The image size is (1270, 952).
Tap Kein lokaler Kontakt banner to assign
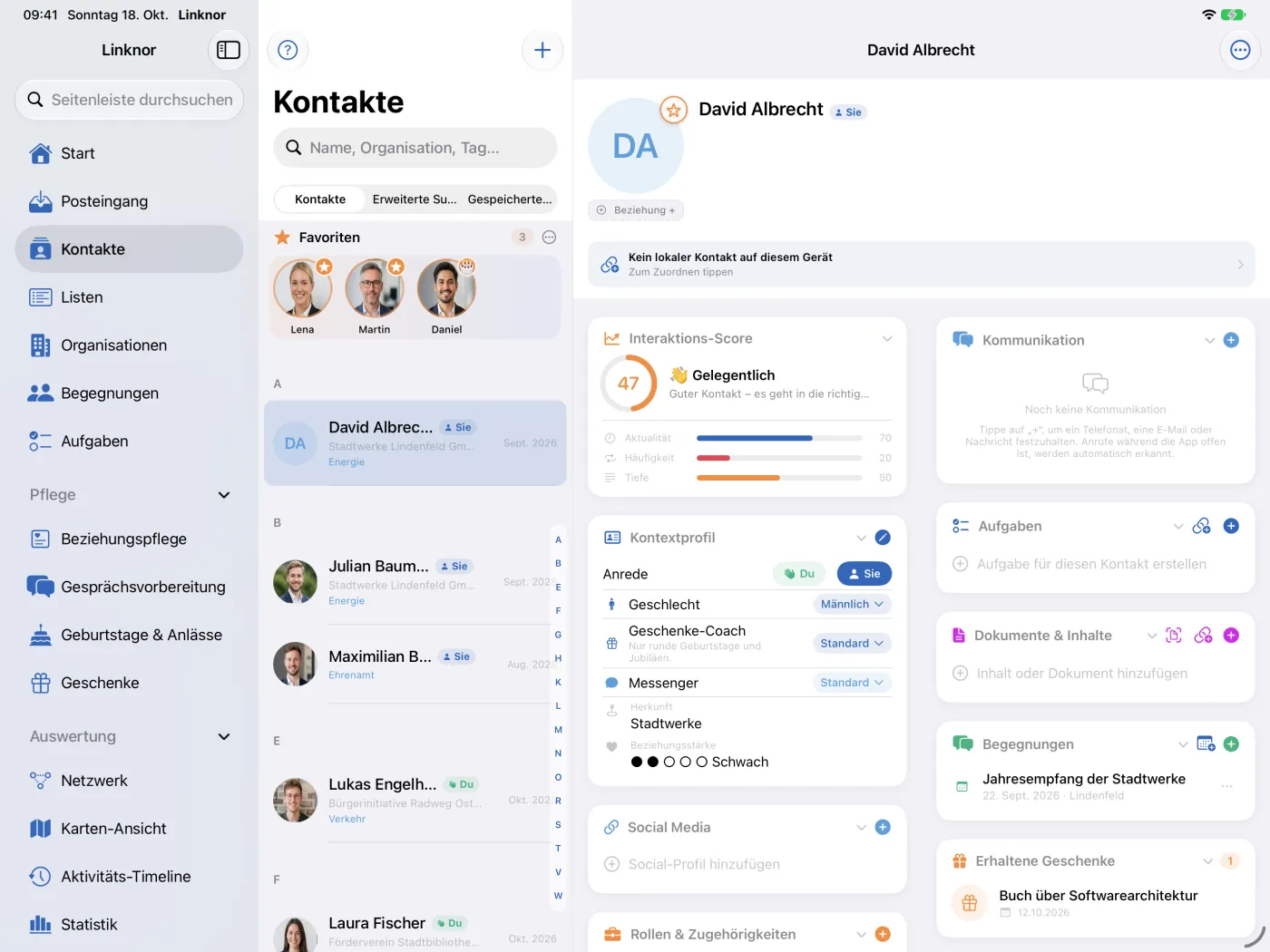click(921, 265)
